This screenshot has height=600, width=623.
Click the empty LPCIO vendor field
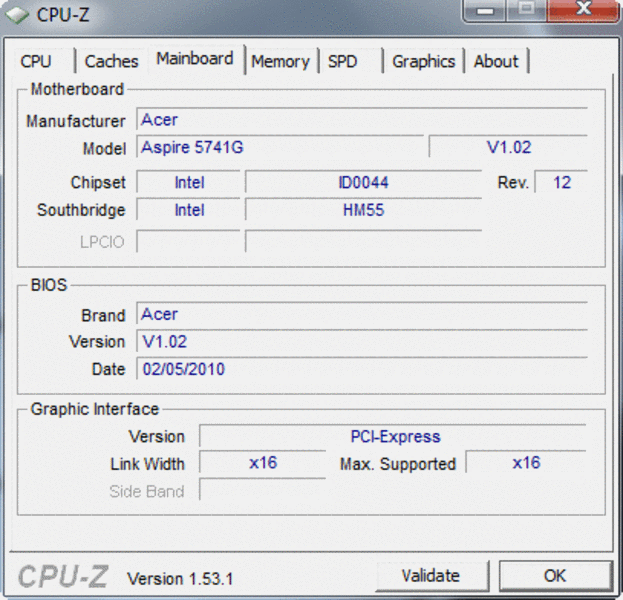click(189, 241)
